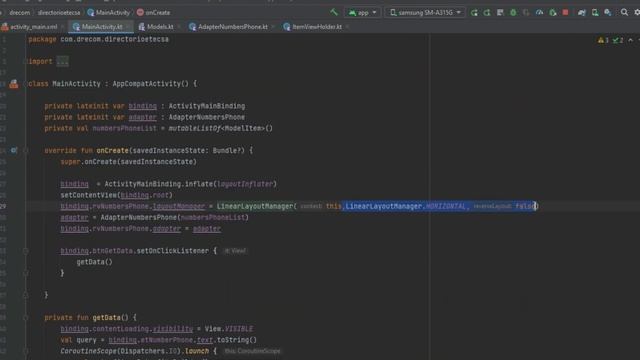Viewport: 640px width, 360px height.
Task: Click setOnClickListener on btnGetData
Action: coord(173,251)
